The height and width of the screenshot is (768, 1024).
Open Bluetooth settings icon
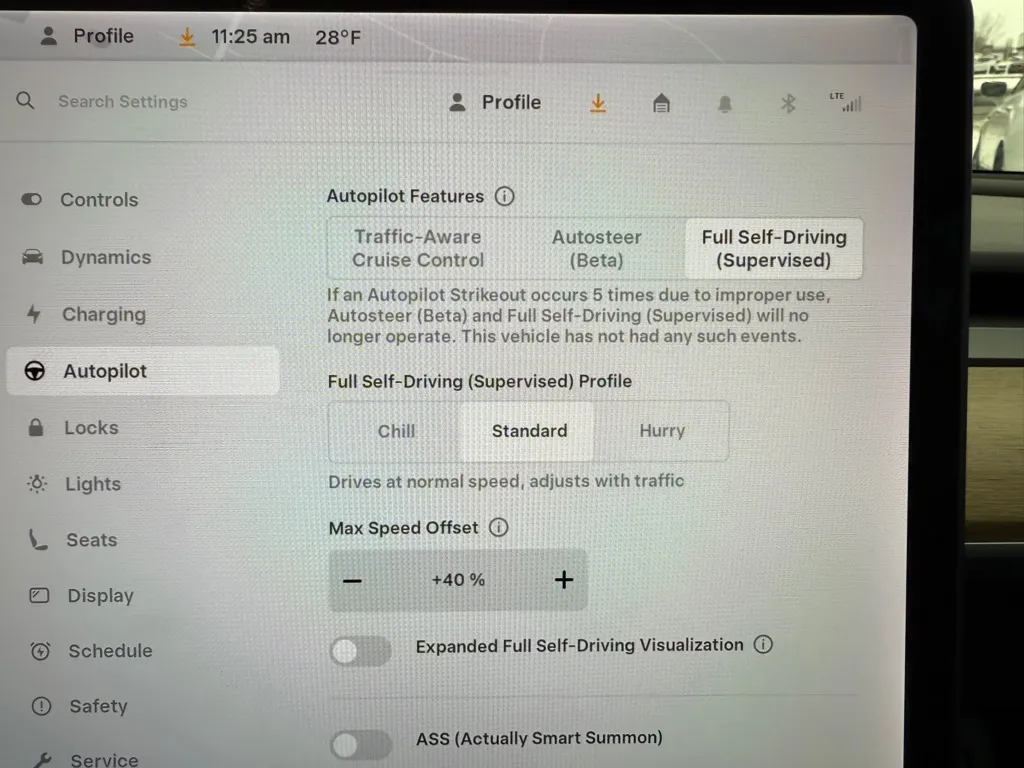[x=788, y=103]
